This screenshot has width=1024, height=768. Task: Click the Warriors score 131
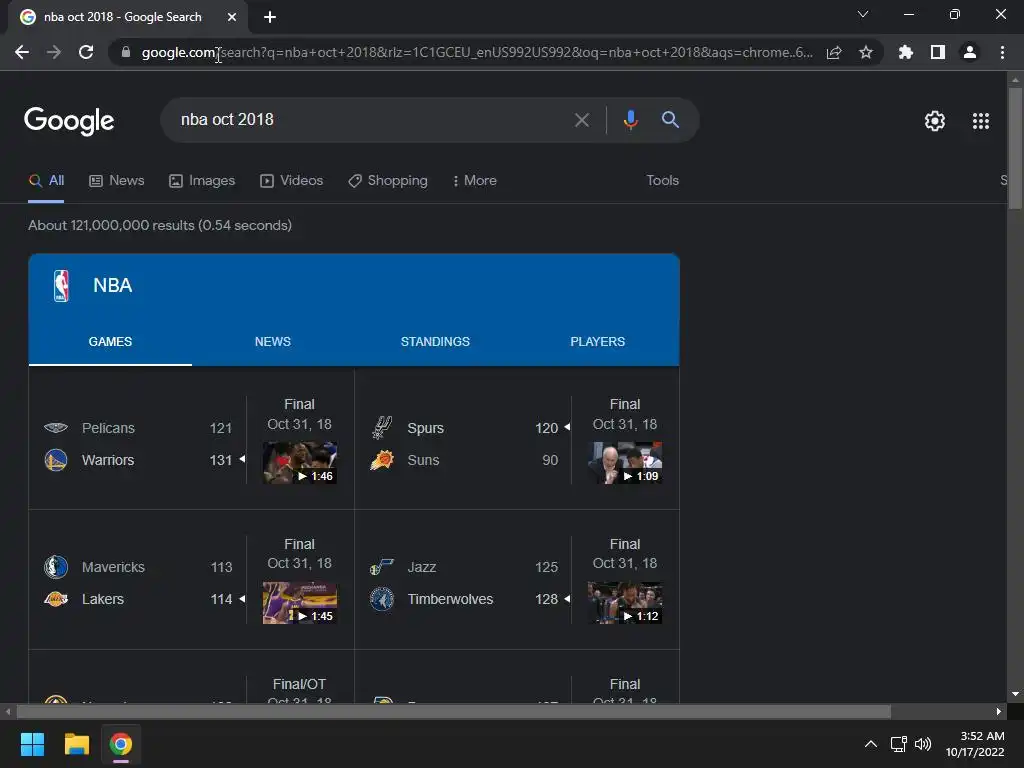pyautogui.click(x=221, y=460)
